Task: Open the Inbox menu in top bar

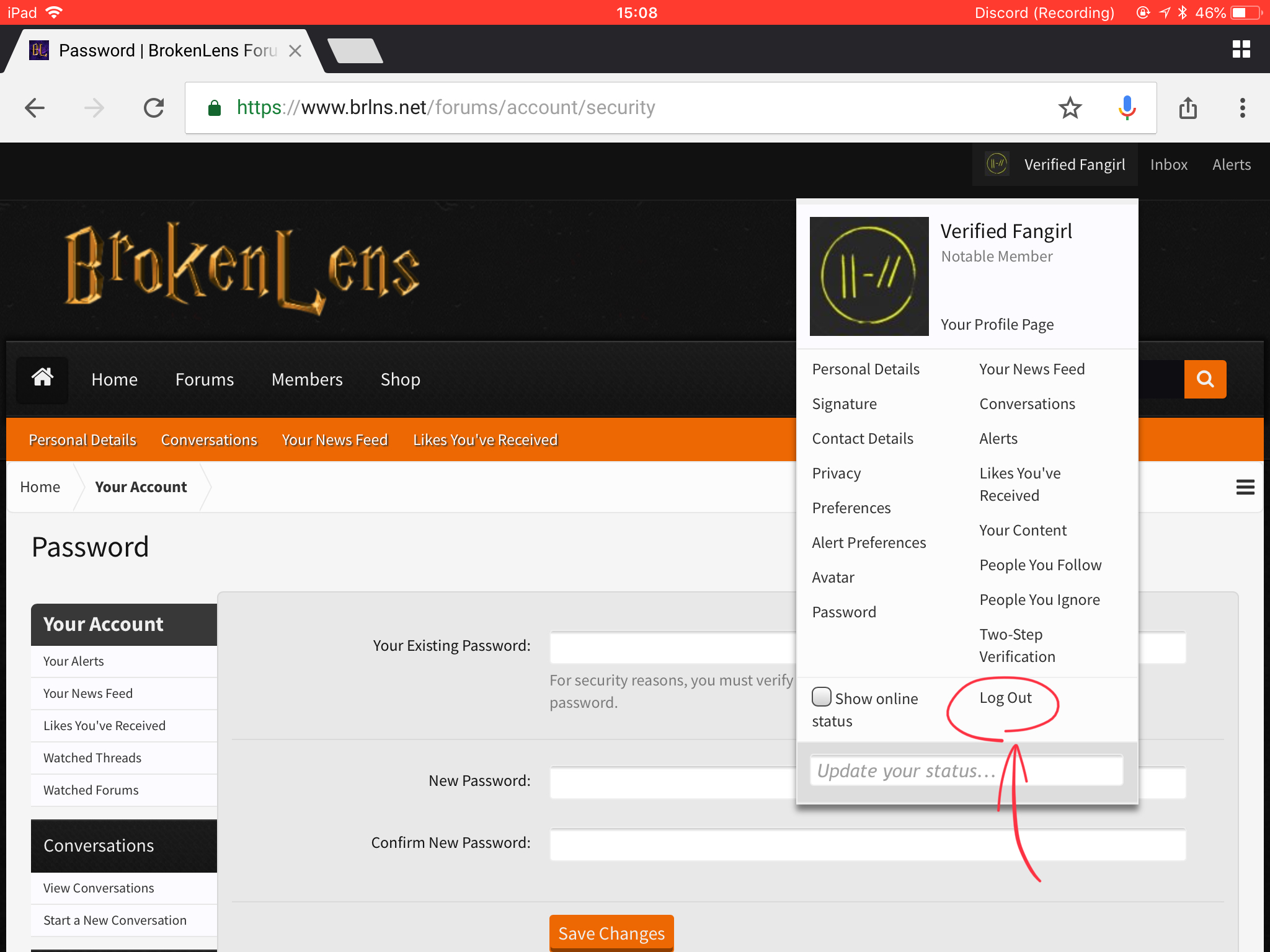Action: pyautogui.click(x=1169, y=165)
